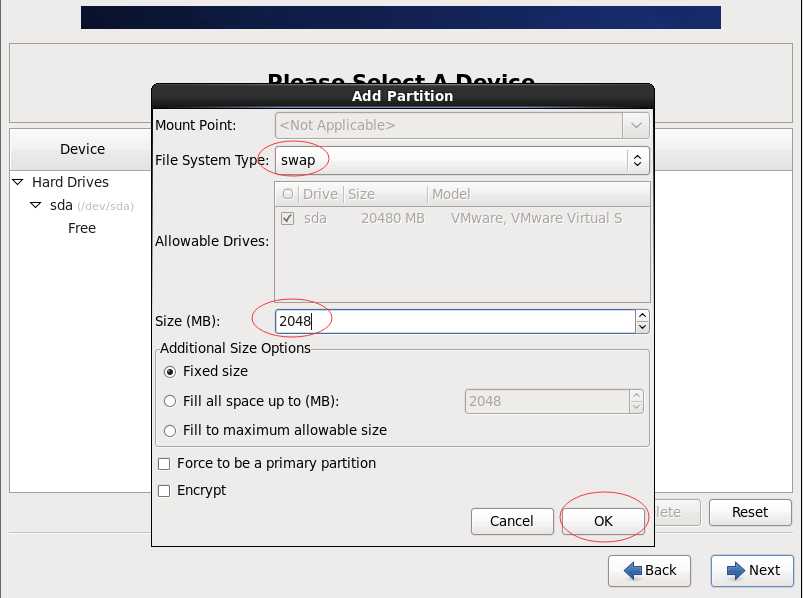Select the Fixed size radio option
Screen dimensions: 803x598
170,372
